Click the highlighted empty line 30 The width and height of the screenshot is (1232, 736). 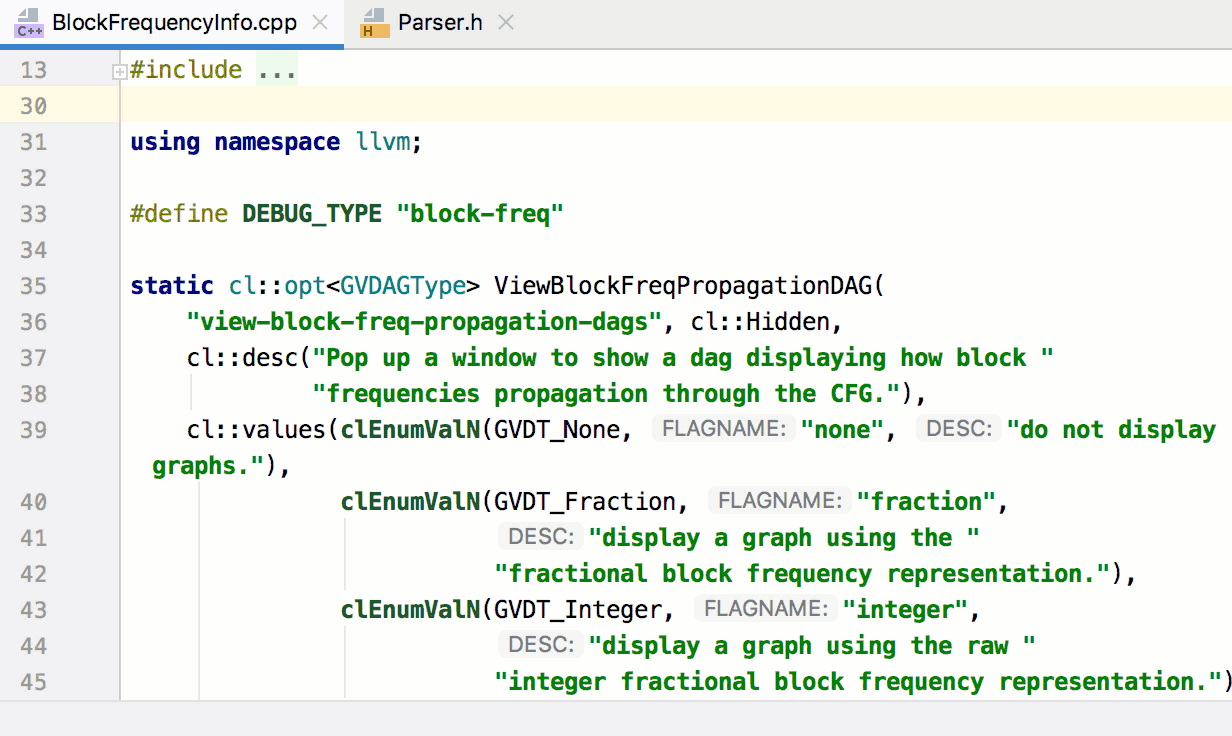pos(400,105)
